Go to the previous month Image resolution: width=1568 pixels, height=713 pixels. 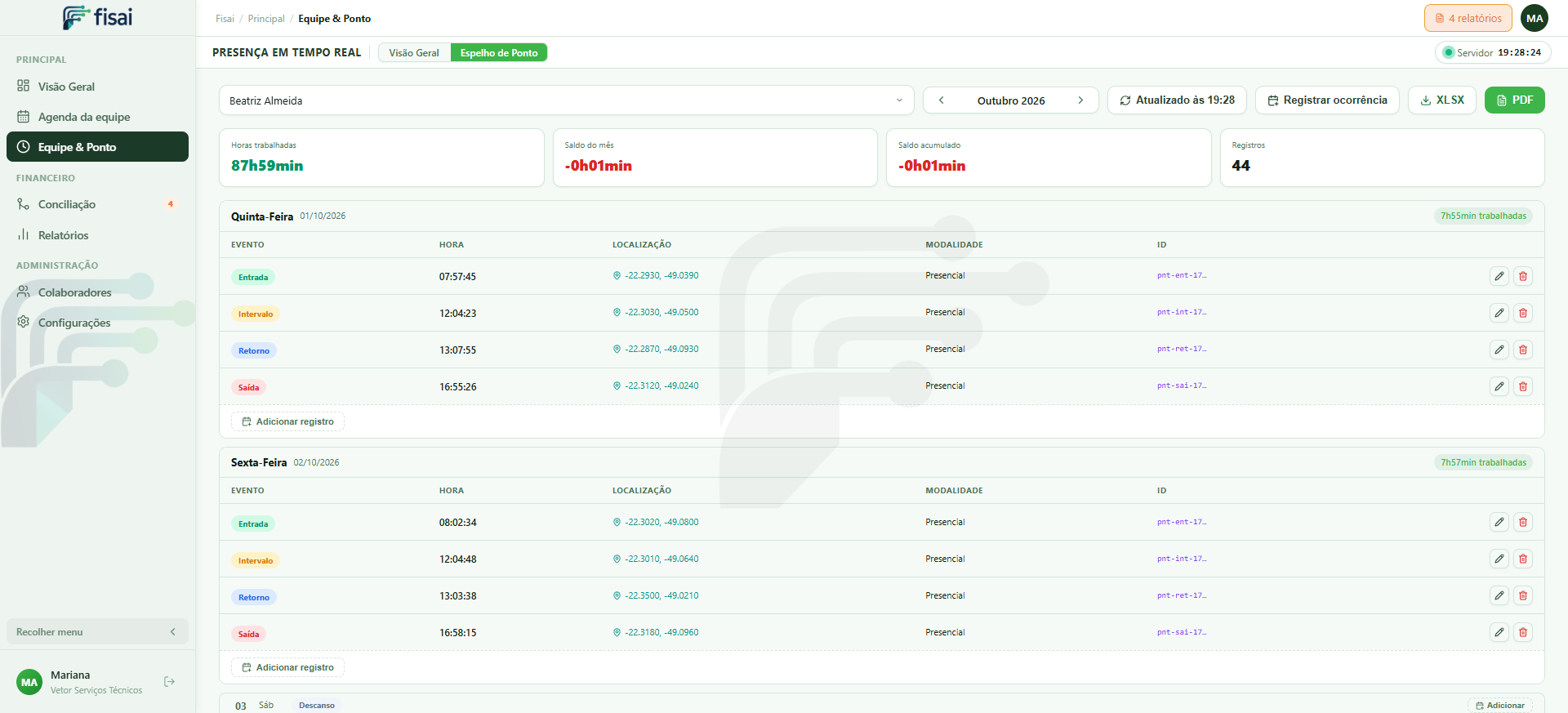pos(942,100)
